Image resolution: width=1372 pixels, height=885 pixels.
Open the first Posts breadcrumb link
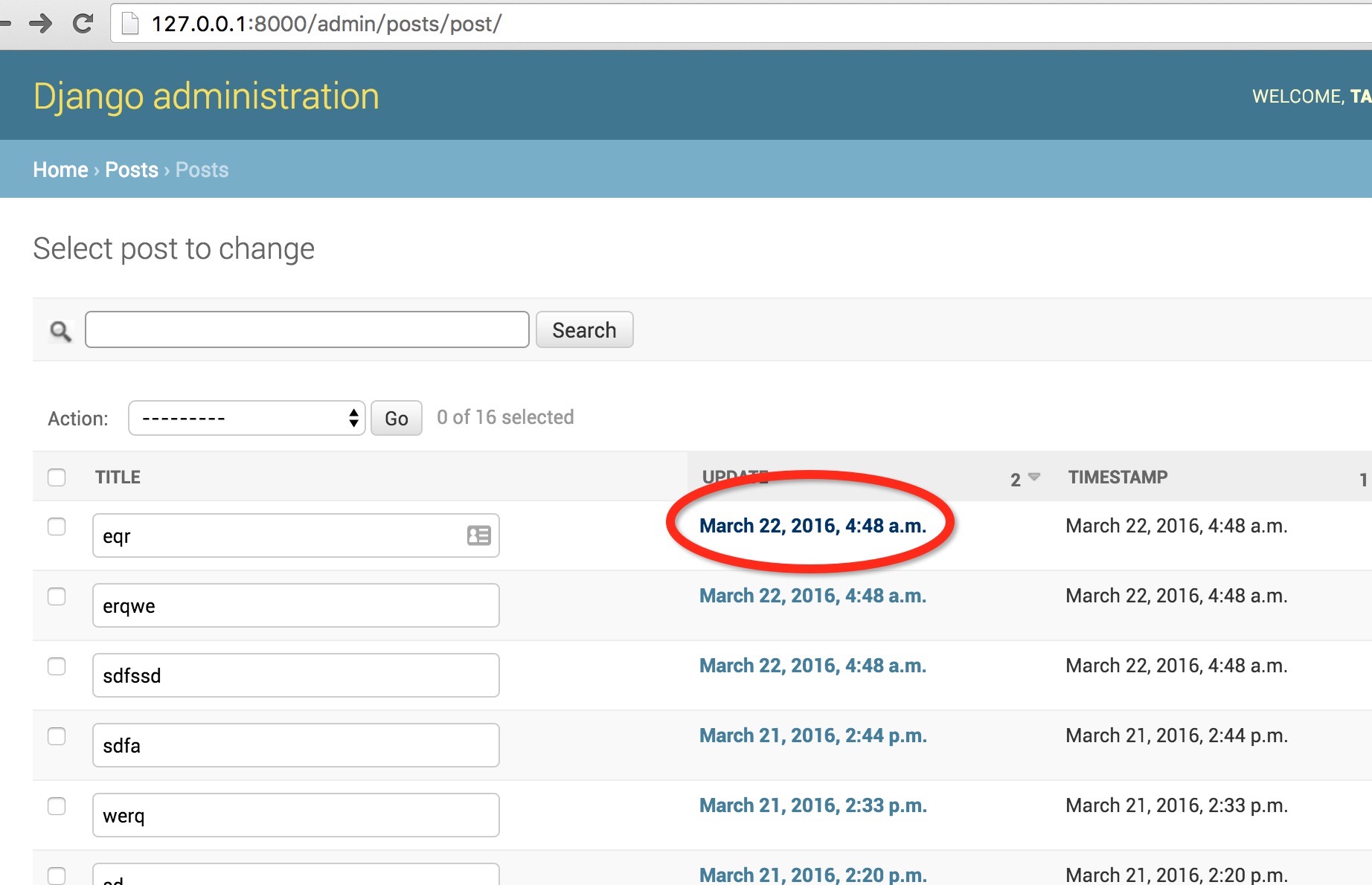tap(132, 170)
